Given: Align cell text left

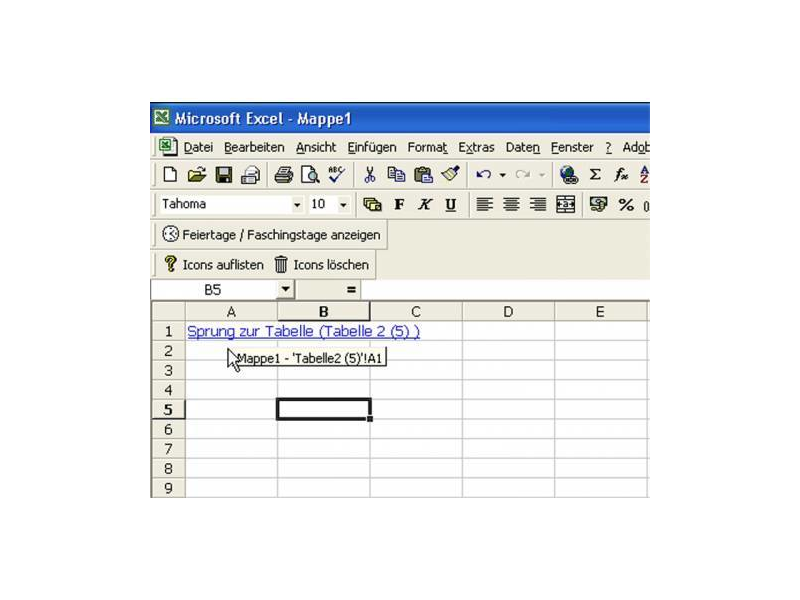Looking at the screenshot, I should tap(484, 205).
